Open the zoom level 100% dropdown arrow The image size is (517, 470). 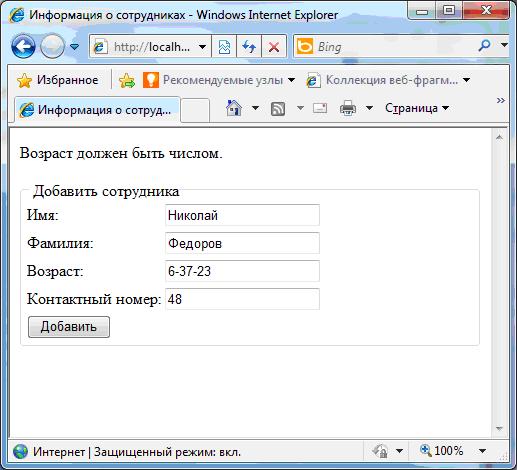point(482,451)
